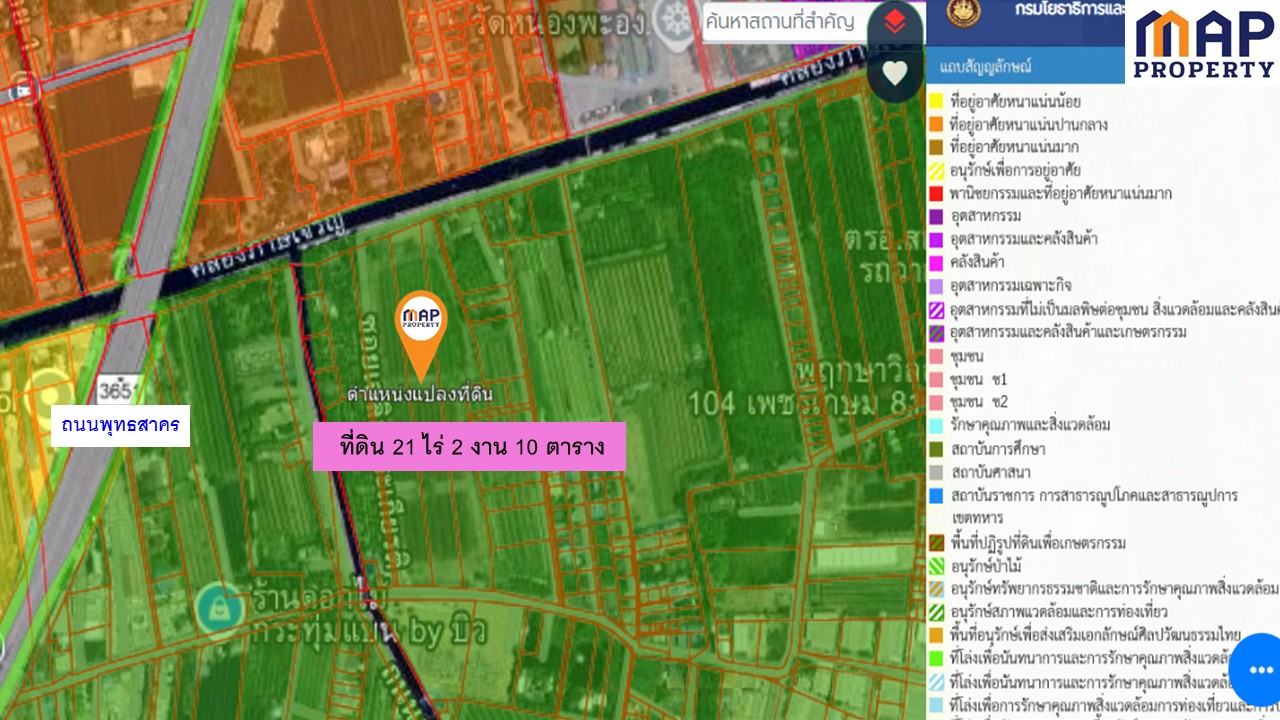Click the heart favorite icon

[894, 73]
